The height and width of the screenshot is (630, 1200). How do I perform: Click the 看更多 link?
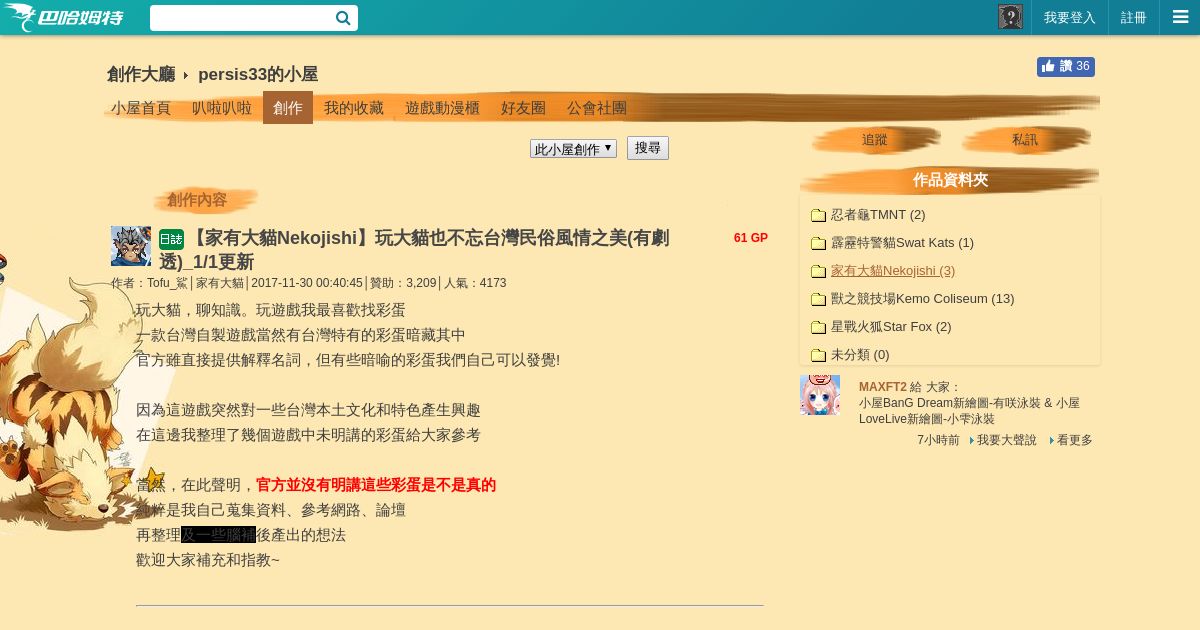coord(1074,440)
